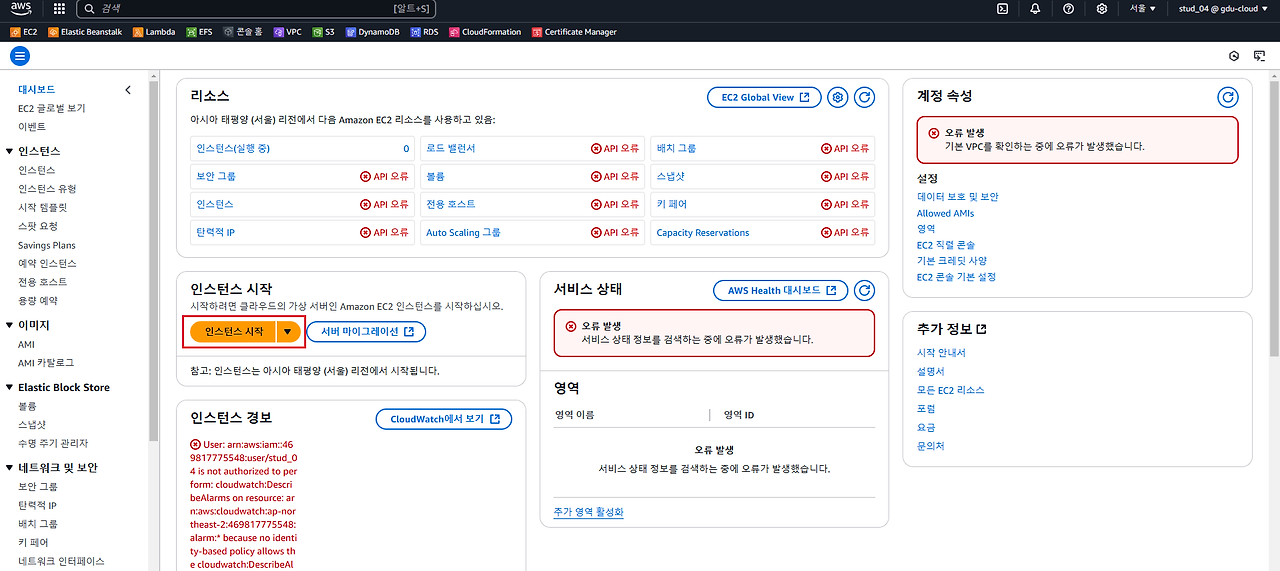This screenshot has width=1280, height=571.
Task: Open EC2 Global View button
Action: 764,97
